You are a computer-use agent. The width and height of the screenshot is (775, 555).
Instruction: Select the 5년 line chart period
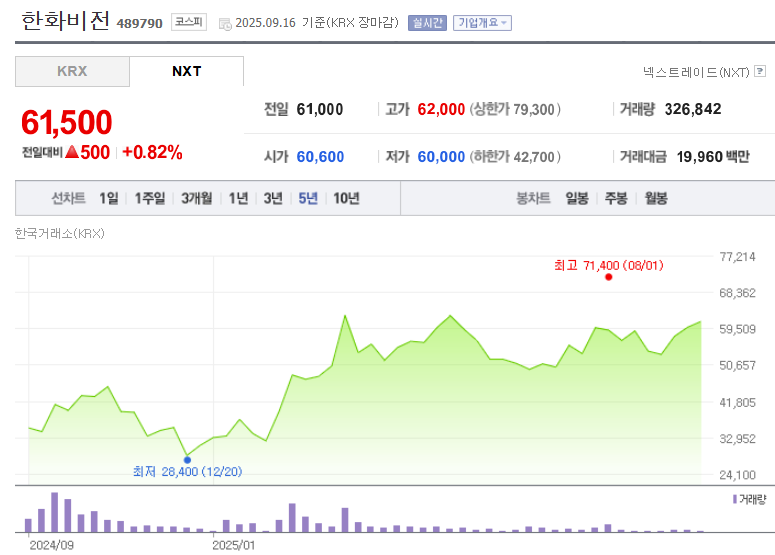click(308, 198)
